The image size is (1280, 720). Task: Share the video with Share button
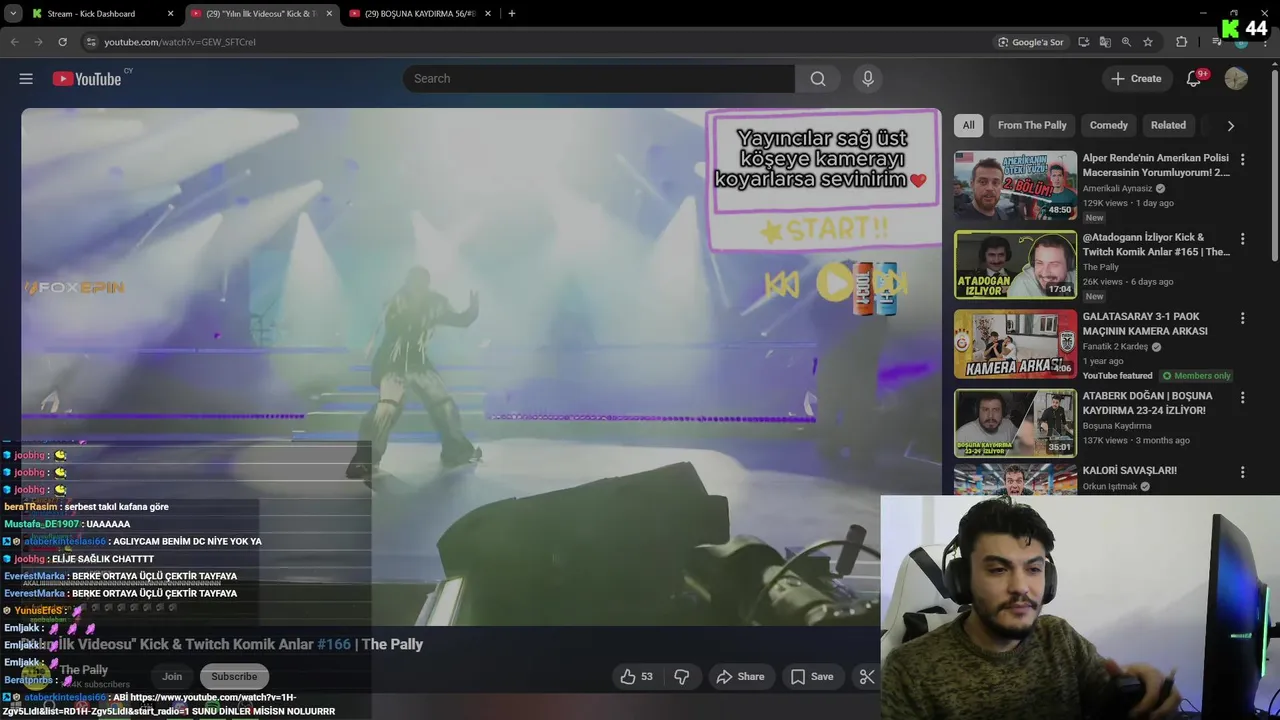tap(740, 677)
